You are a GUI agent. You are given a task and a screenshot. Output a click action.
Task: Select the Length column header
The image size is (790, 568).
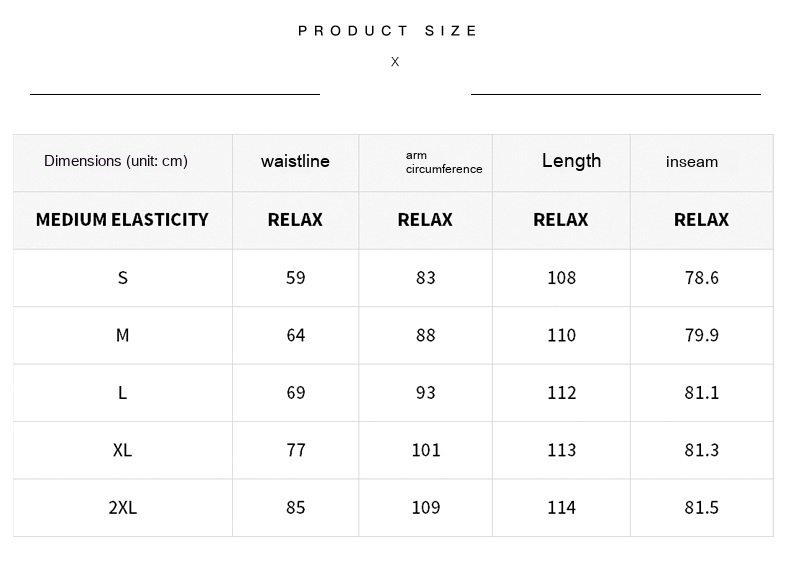pos(571,161)
